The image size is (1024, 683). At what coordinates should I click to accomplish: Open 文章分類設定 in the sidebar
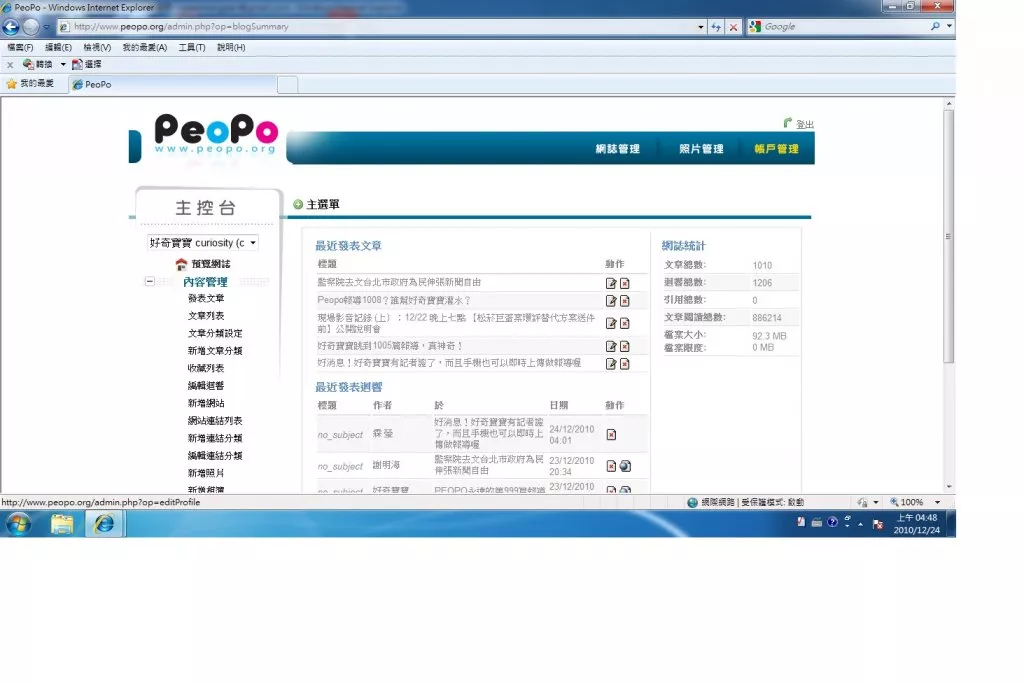pos(216,334)
